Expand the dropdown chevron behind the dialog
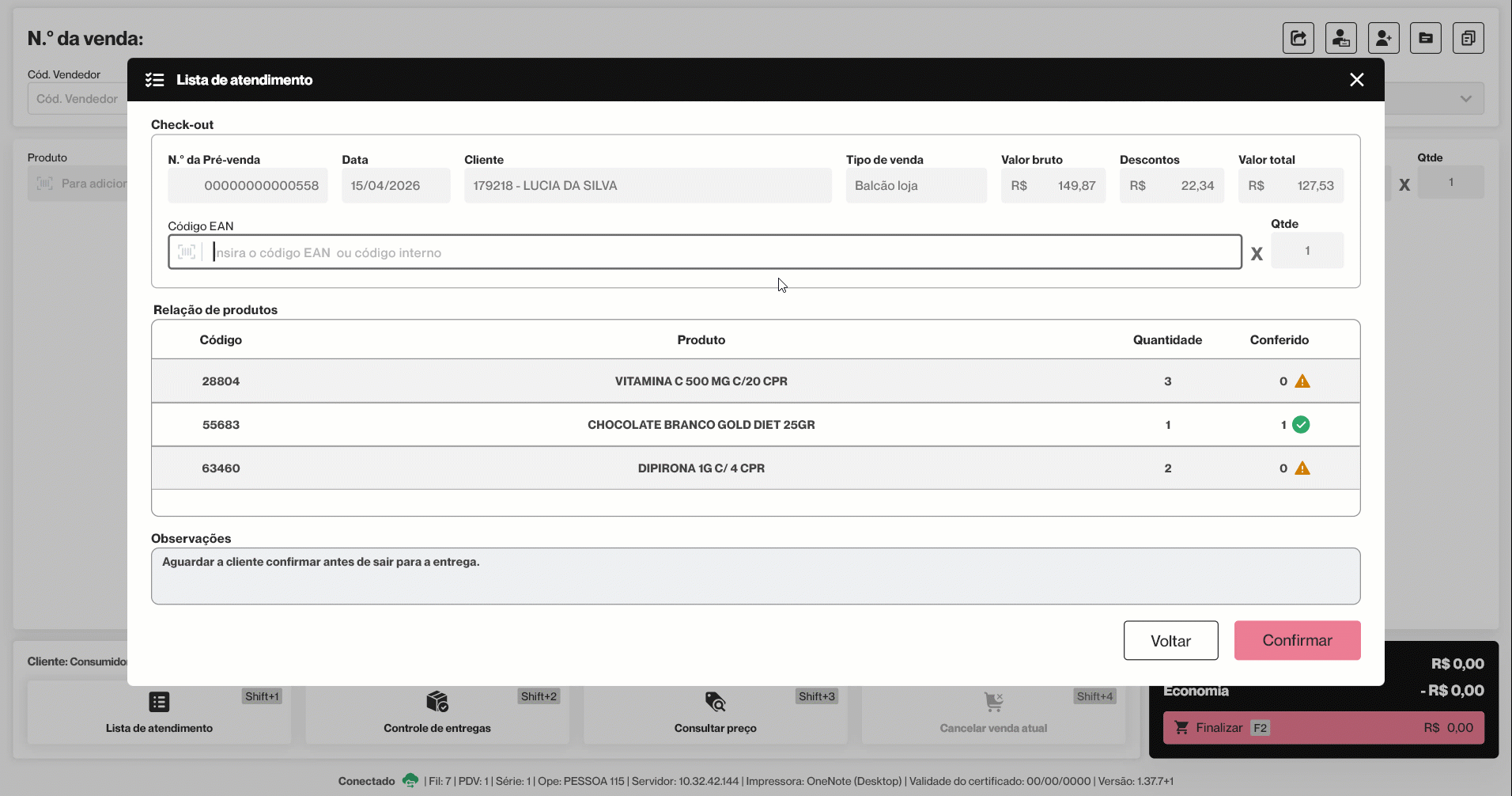 1466,99
